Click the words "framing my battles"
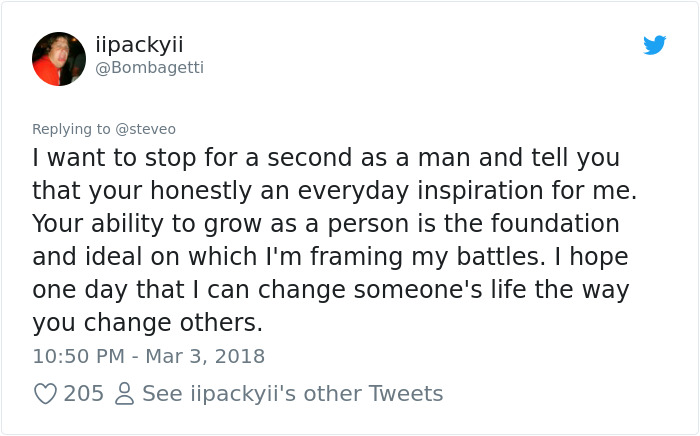 point(426,257)
